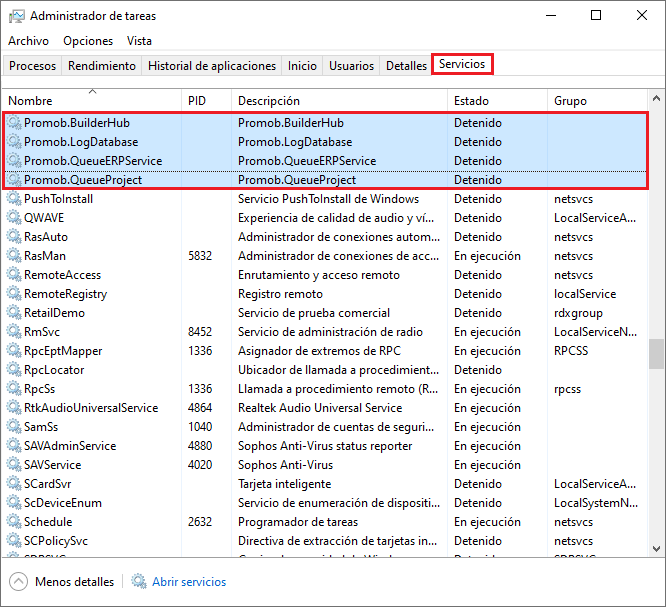Screen dimensions: 666x607
Task: Switch to the Procesos tab
Action: (32, 66)
